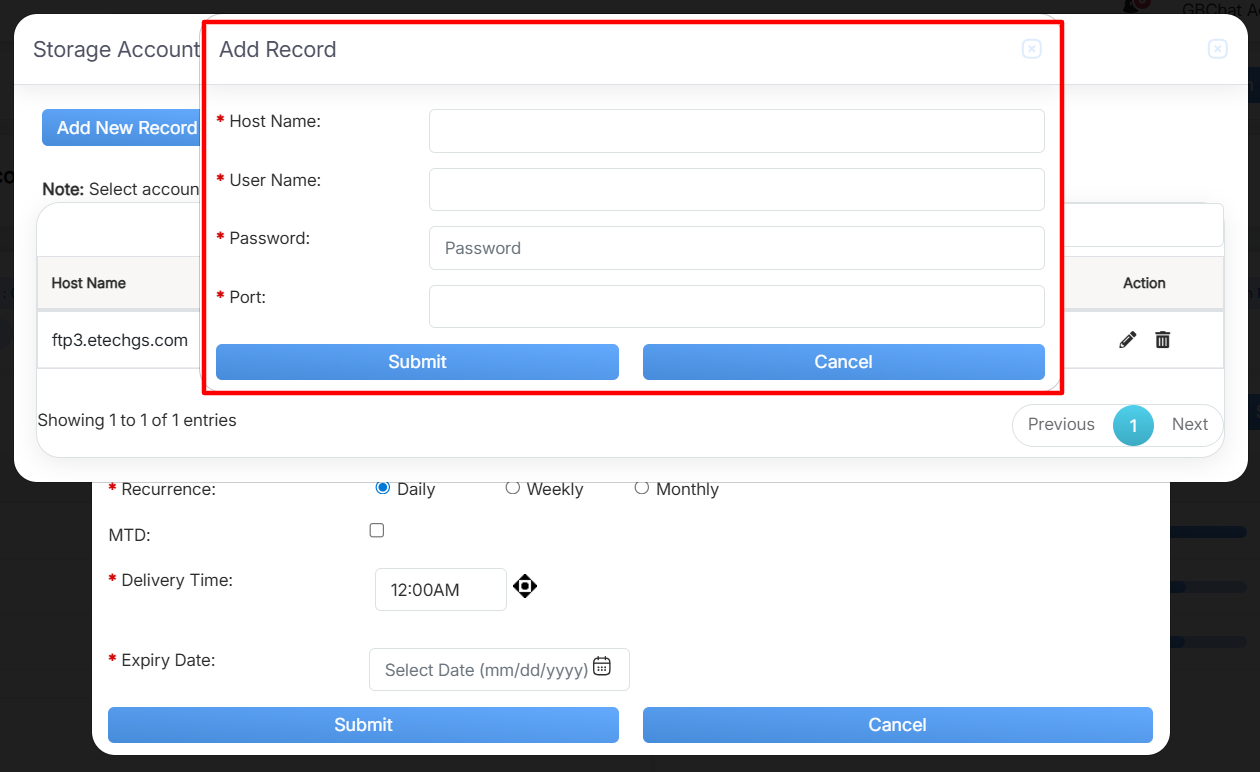Click the Password input field
Screen dimensions: 1260x772
[x=737, y=248]
